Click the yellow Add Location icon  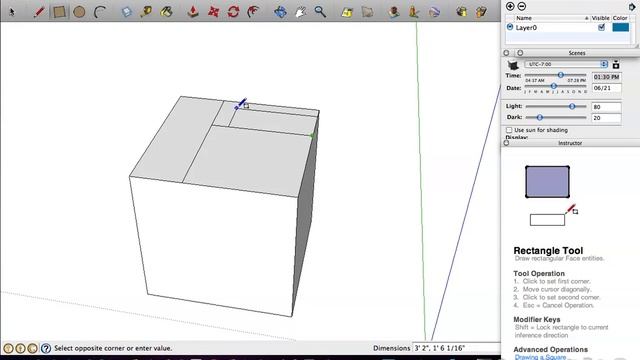347,12
